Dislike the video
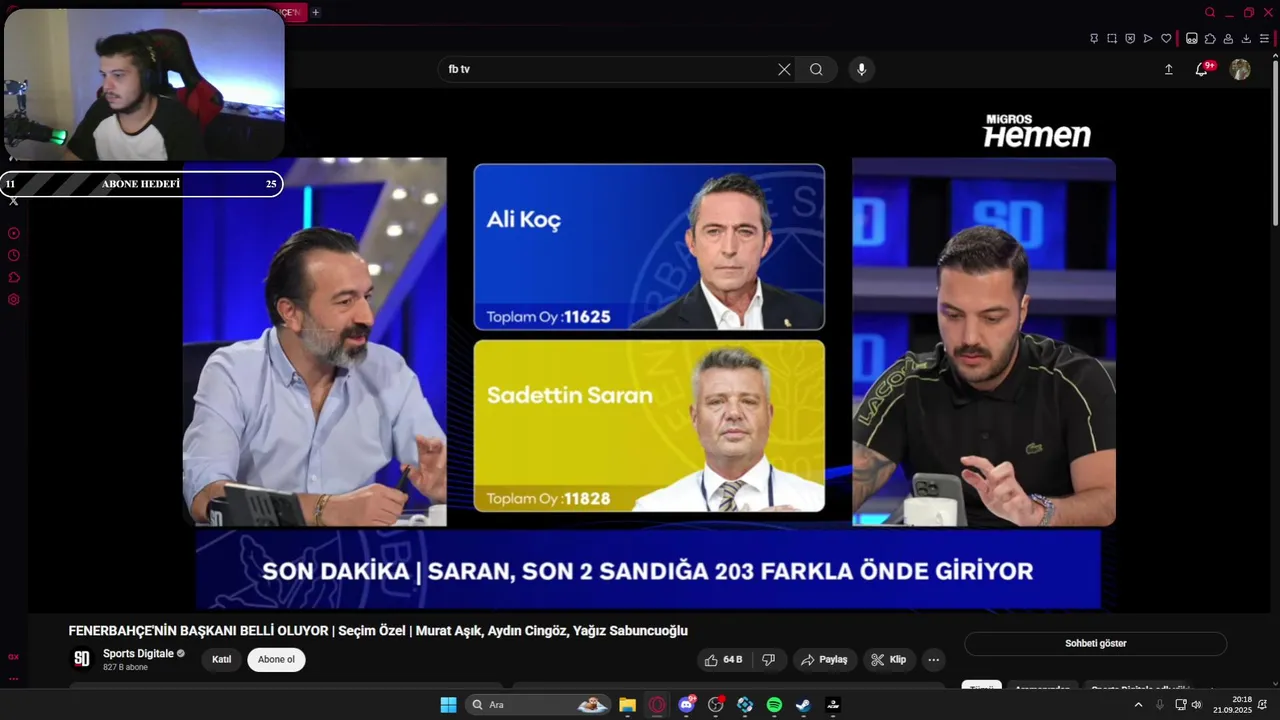The height and width of the screenshot is (720, 1280). click(768, 660)
